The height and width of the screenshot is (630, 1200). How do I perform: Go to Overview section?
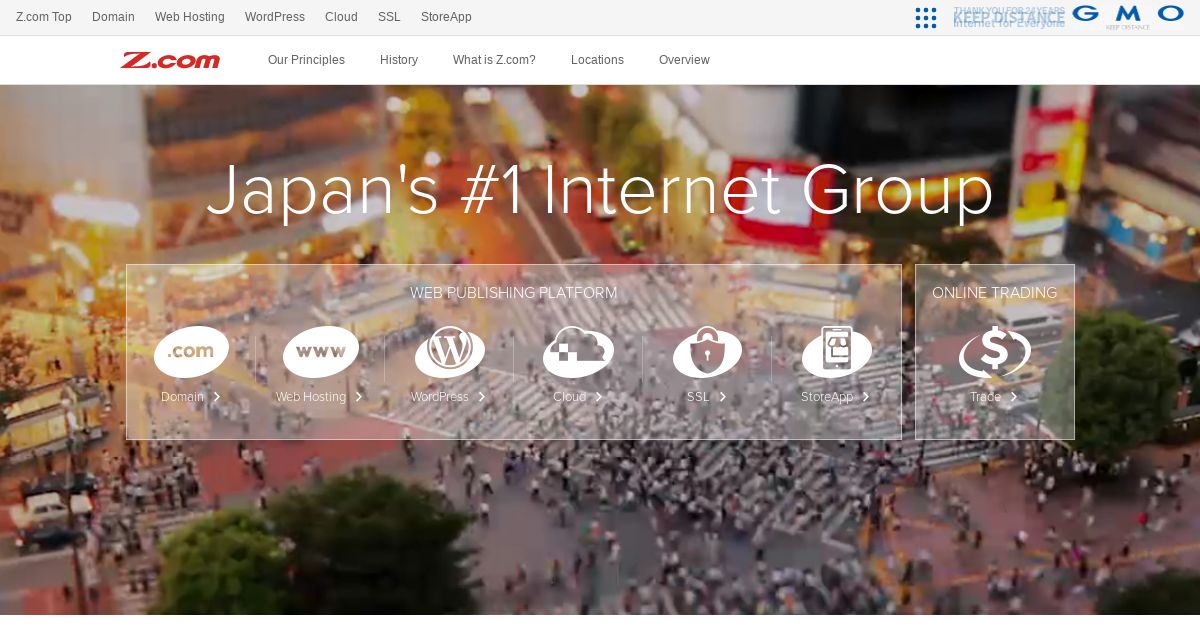tap(684, 60)
